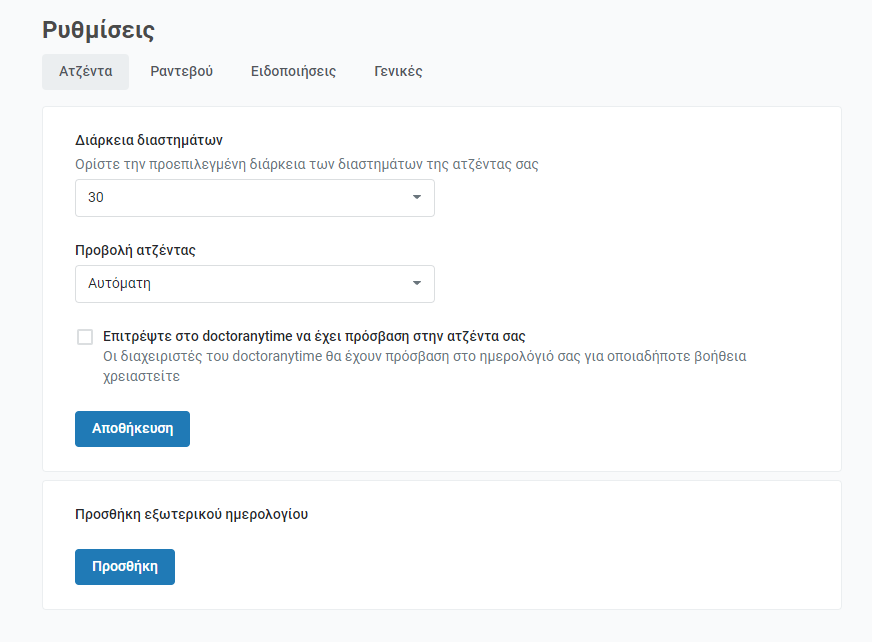Image resolution: width=872 pixels, height=642 pixels.
Task: Click the Διάρκεια διαστημάτων field label
Action: pos(149,140)
